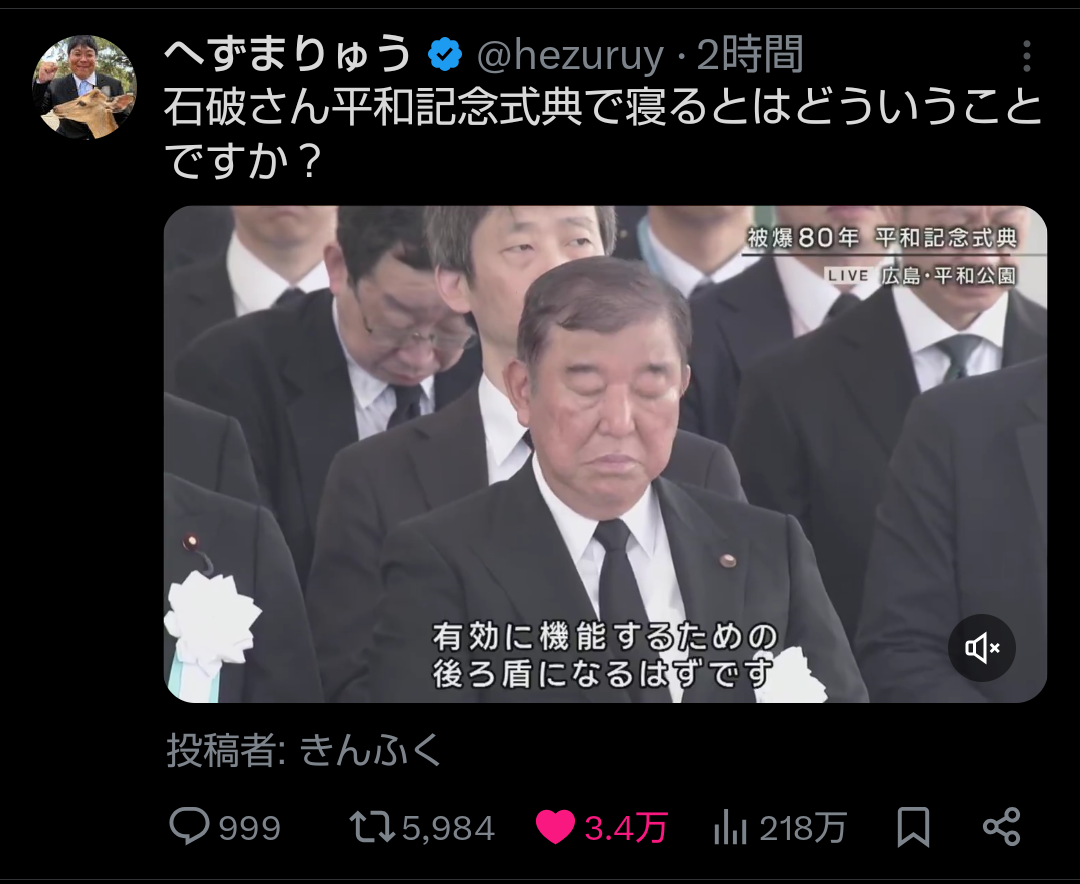The image size is (1080, 884).
Task: Open the @hezuruy handle link
Action: pos(570,56)
